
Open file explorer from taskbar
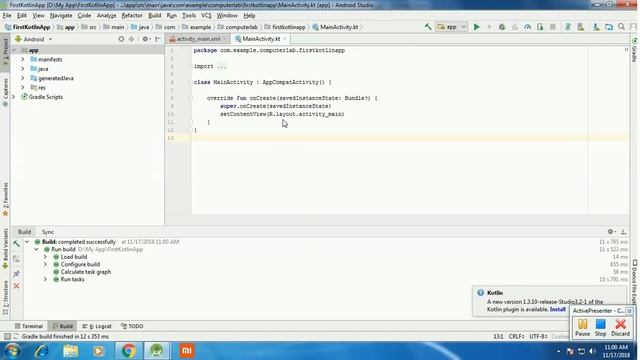pos(71,351)
